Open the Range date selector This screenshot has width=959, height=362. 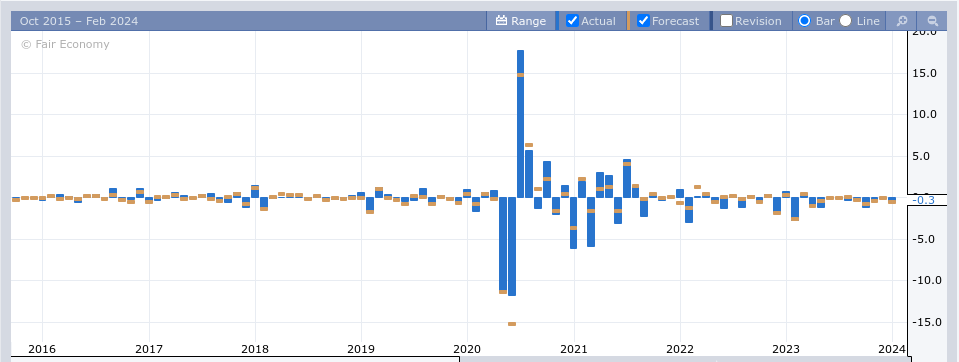(x=520, y=21)
